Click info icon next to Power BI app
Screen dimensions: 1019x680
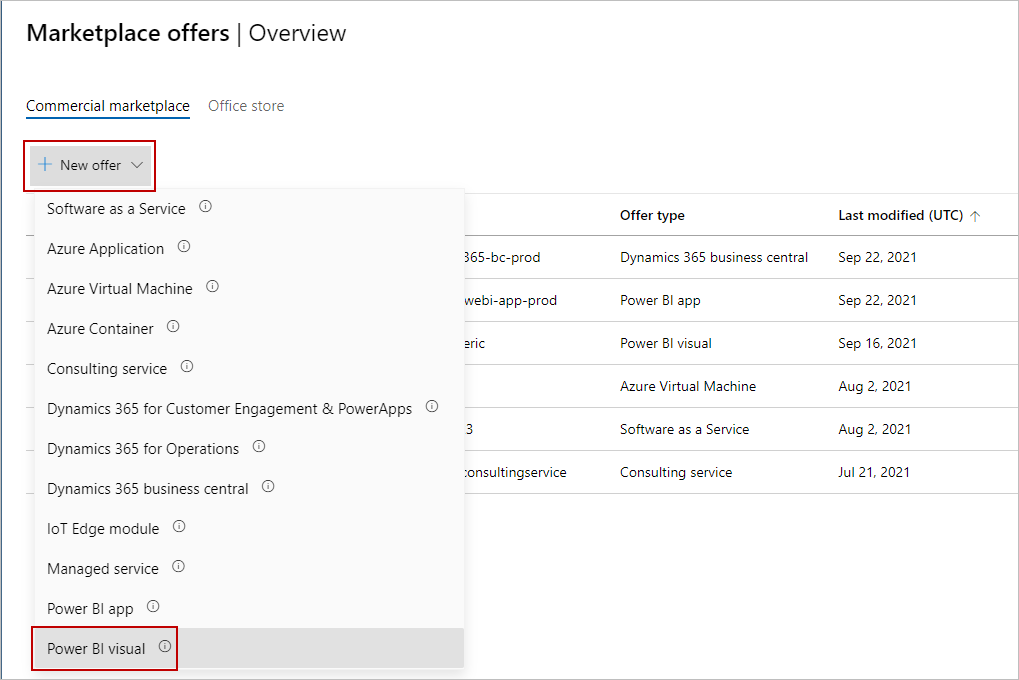(153, 607)
